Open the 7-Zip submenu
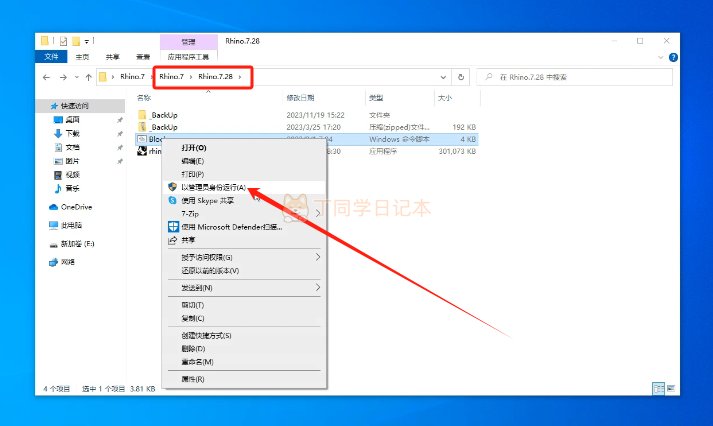 tap(245, 214)
